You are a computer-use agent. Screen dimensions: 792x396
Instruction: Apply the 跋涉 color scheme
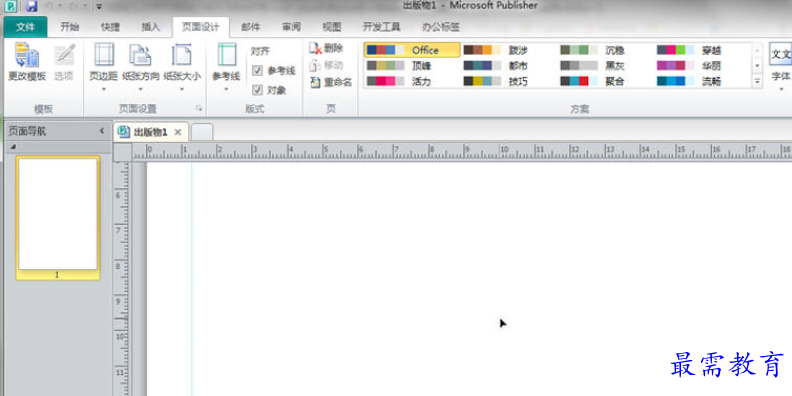[x=509, y=50]
